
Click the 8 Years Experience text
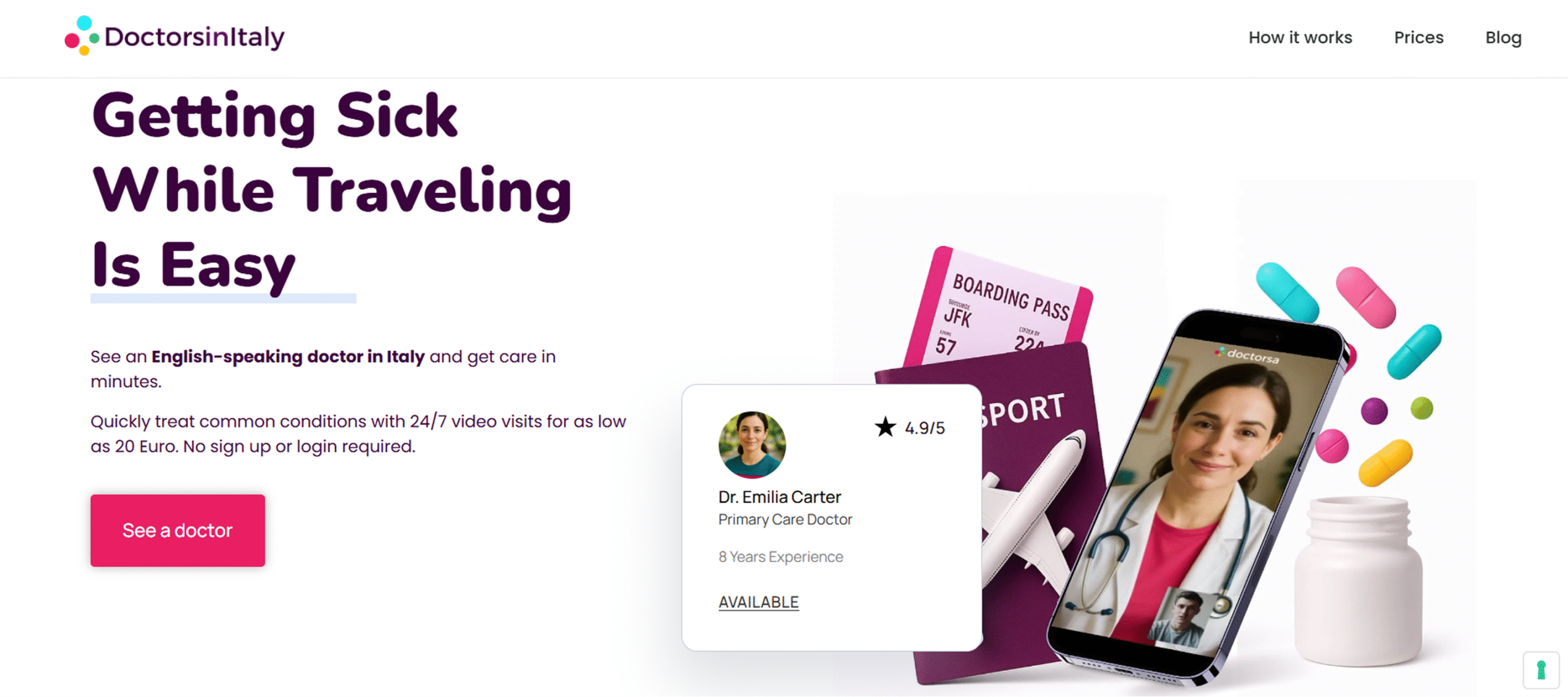coord(780,557)
